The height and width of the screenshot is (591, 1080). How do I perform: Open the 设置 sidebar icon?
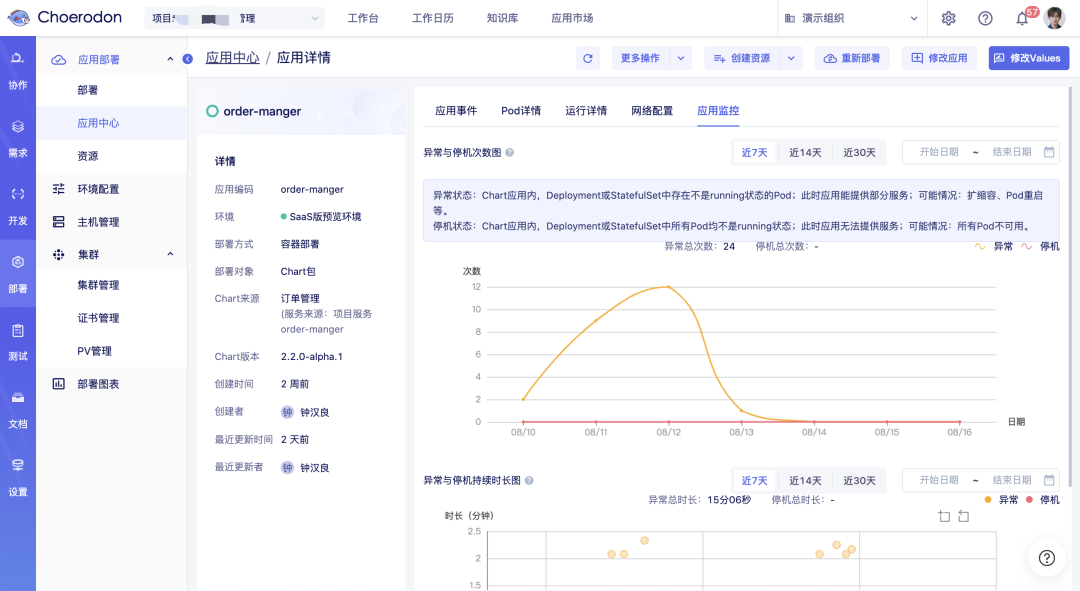(x=18, y=477)
